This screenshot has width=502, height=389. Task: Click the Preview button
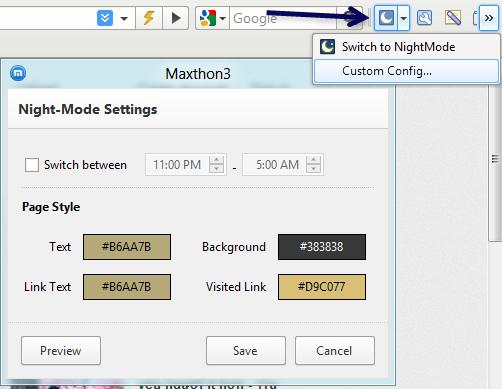tap(61, 351)
